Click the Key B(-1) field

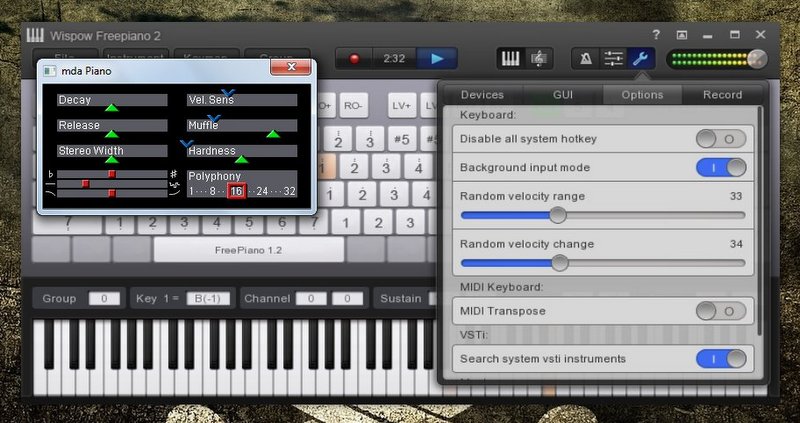pos(207,298)
